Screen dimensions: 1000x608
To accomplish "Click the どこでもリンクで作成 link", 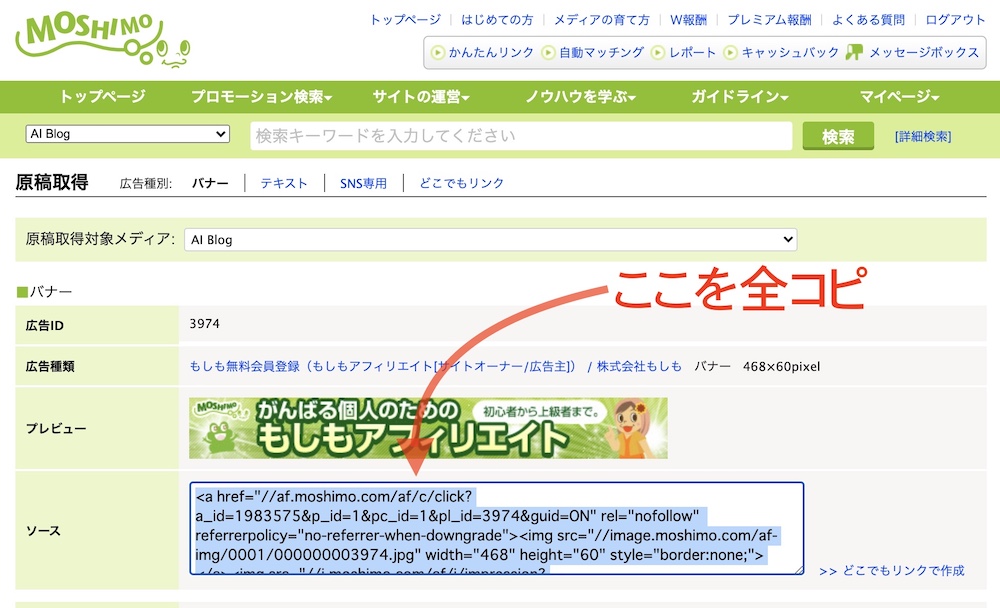I will click(892, 570).
